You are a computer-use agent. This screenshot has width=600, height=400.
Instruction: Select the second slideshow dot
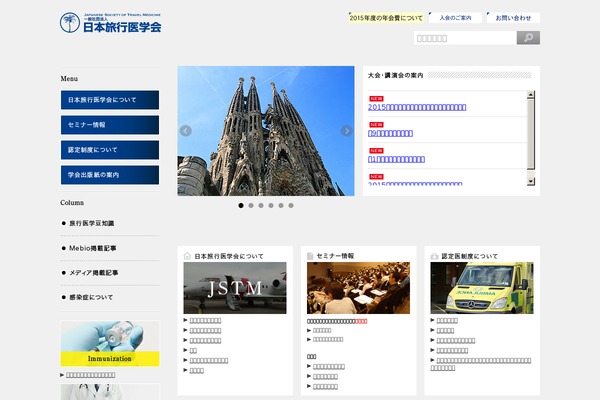[251, 206]
